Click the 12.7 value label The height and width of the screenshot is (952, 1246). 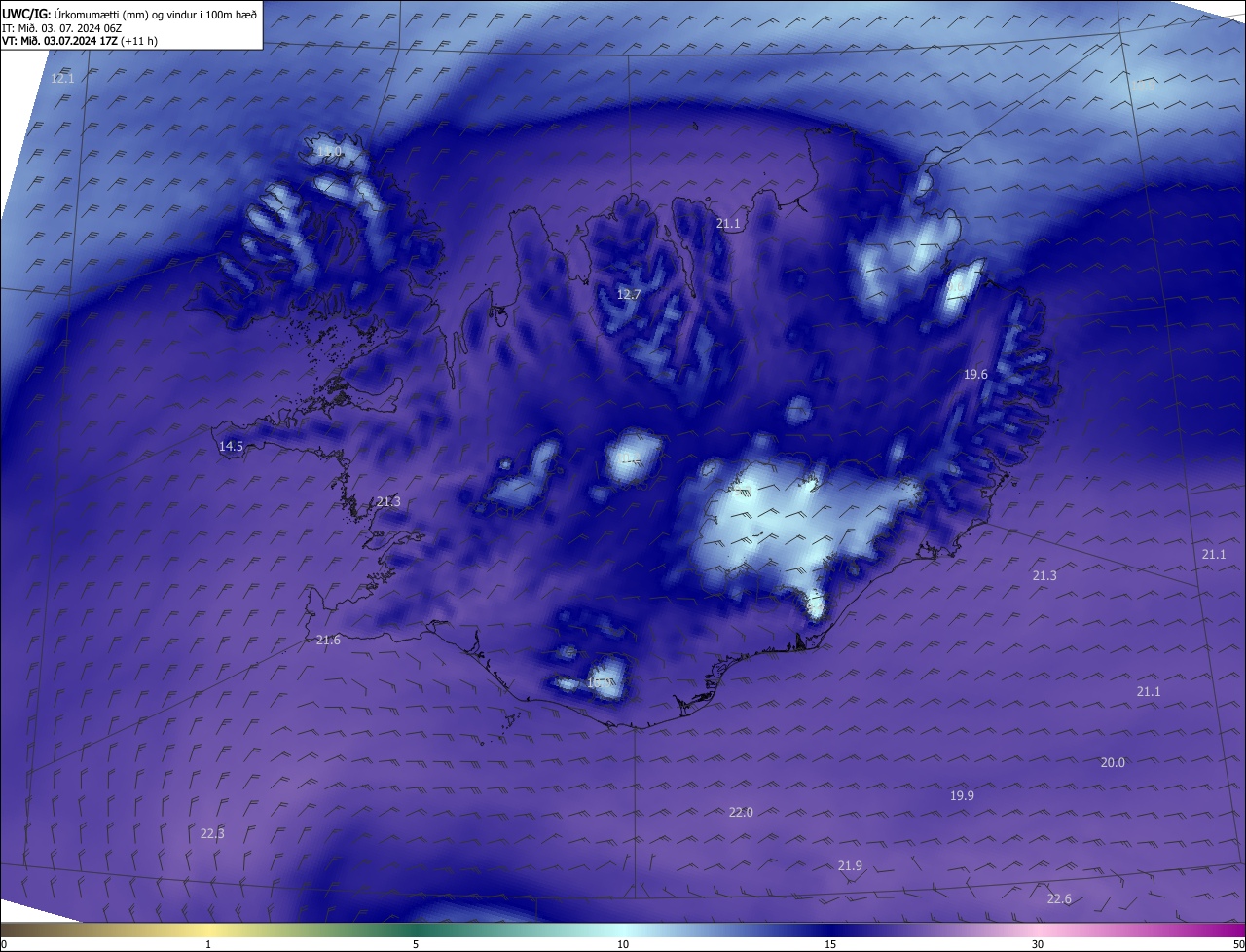[629, 294]
